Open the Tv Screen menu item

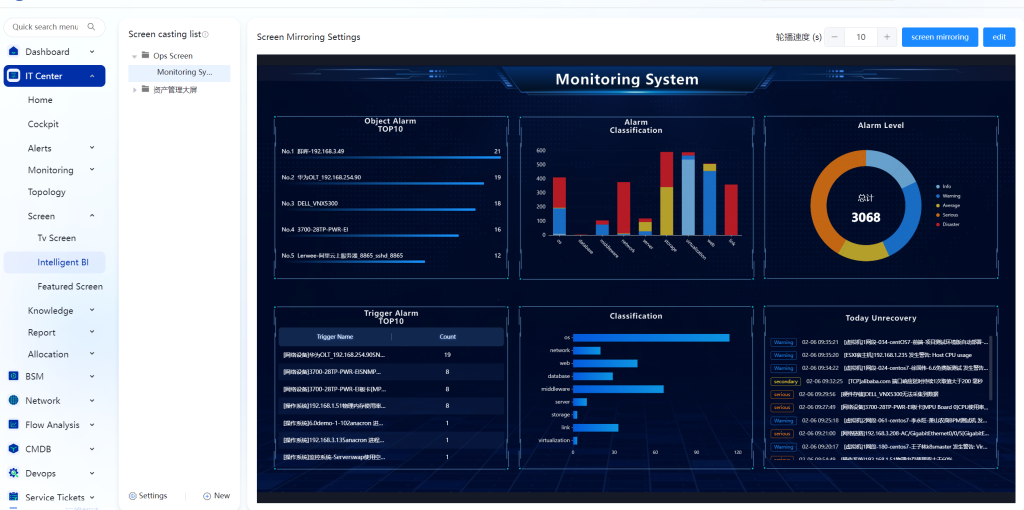coord(57,238)
